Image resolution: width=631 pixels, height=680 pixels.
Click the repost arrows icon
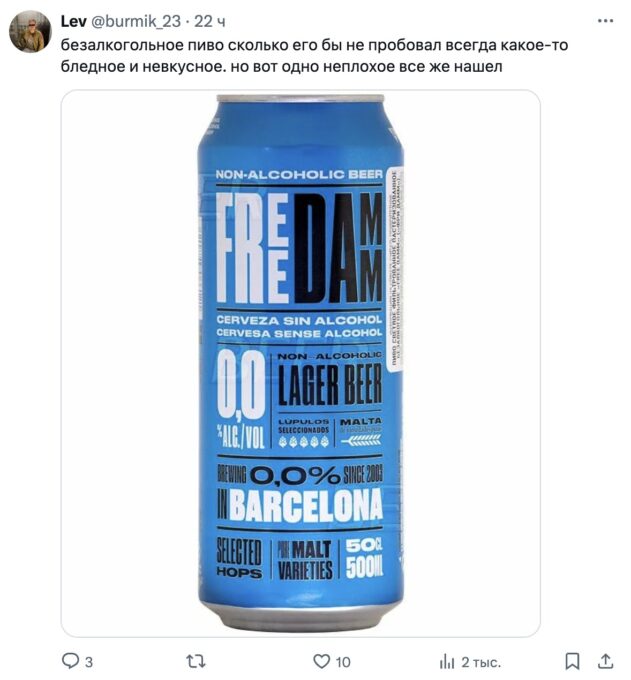coord(196,661)
